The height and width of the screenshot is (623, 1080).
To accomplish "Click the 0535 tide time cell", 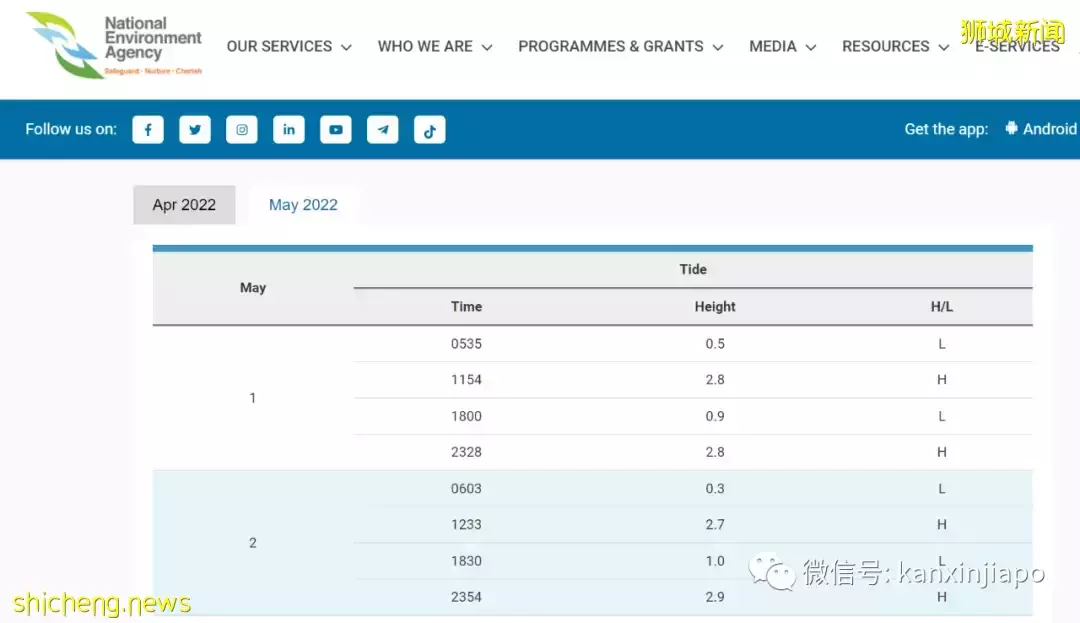I will pyautogui.click(x=466, y=344).
